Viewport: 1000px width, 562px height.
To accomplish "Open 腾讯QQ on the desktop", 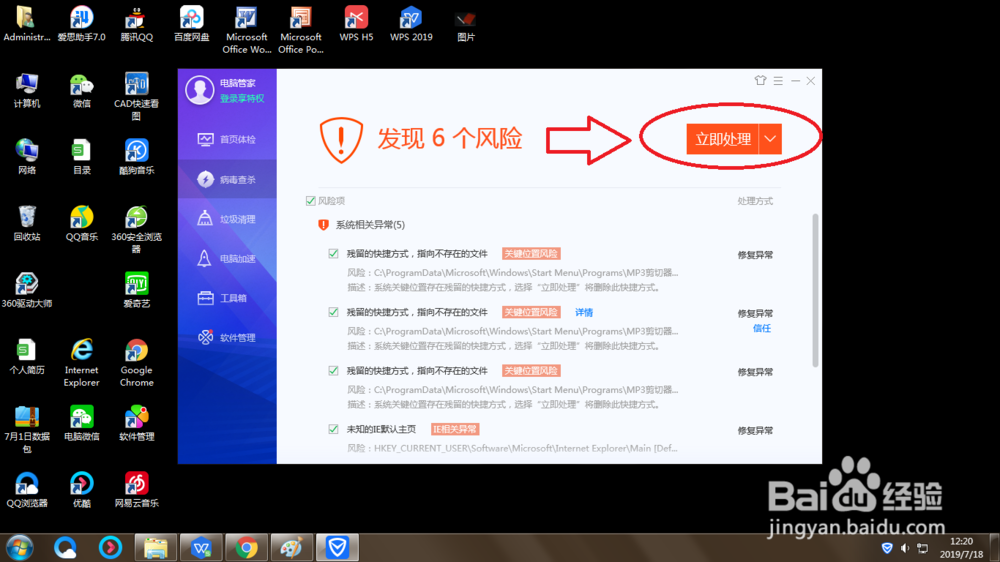I will click(x=136, y=24).
